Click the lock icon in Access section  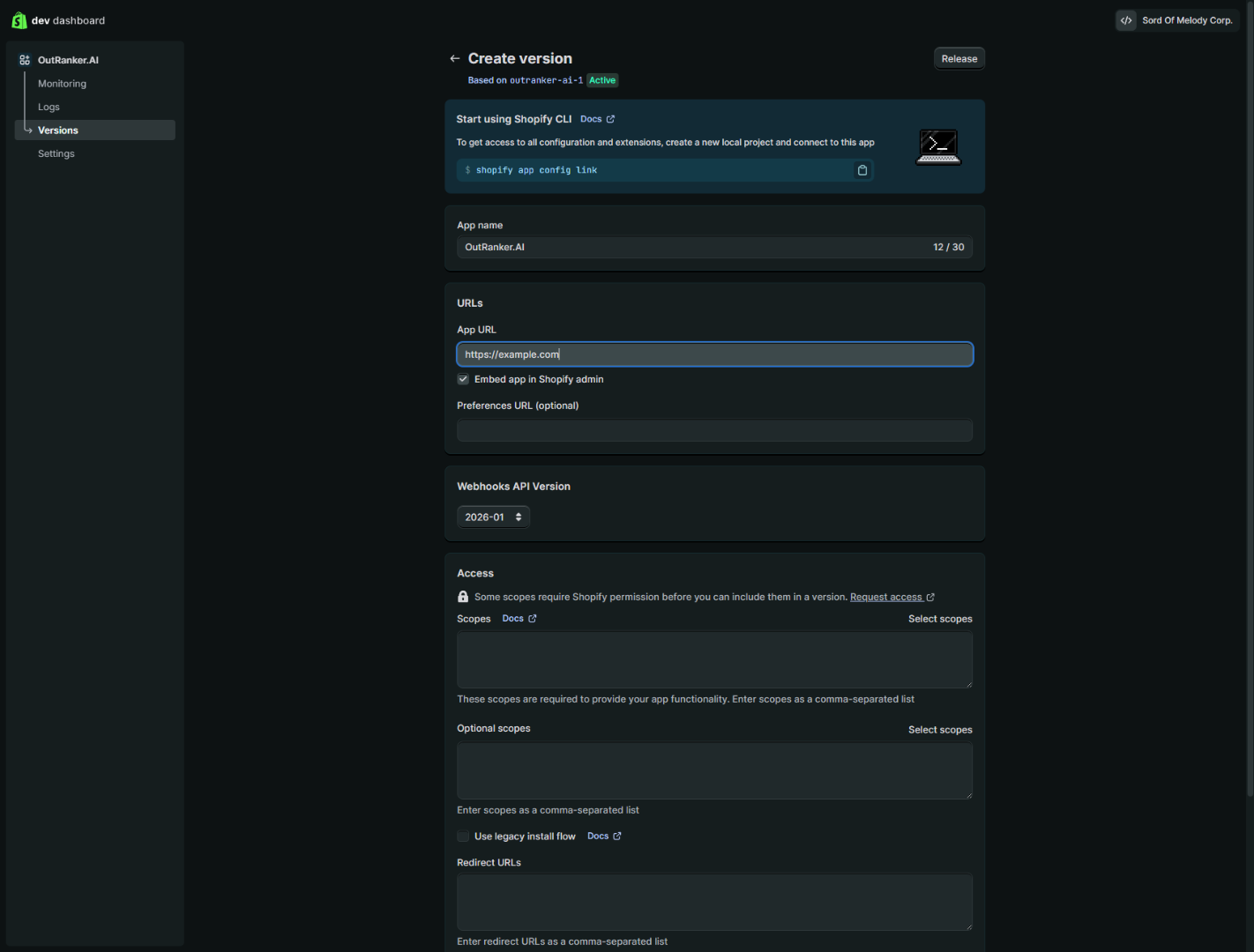coord(463,597)
